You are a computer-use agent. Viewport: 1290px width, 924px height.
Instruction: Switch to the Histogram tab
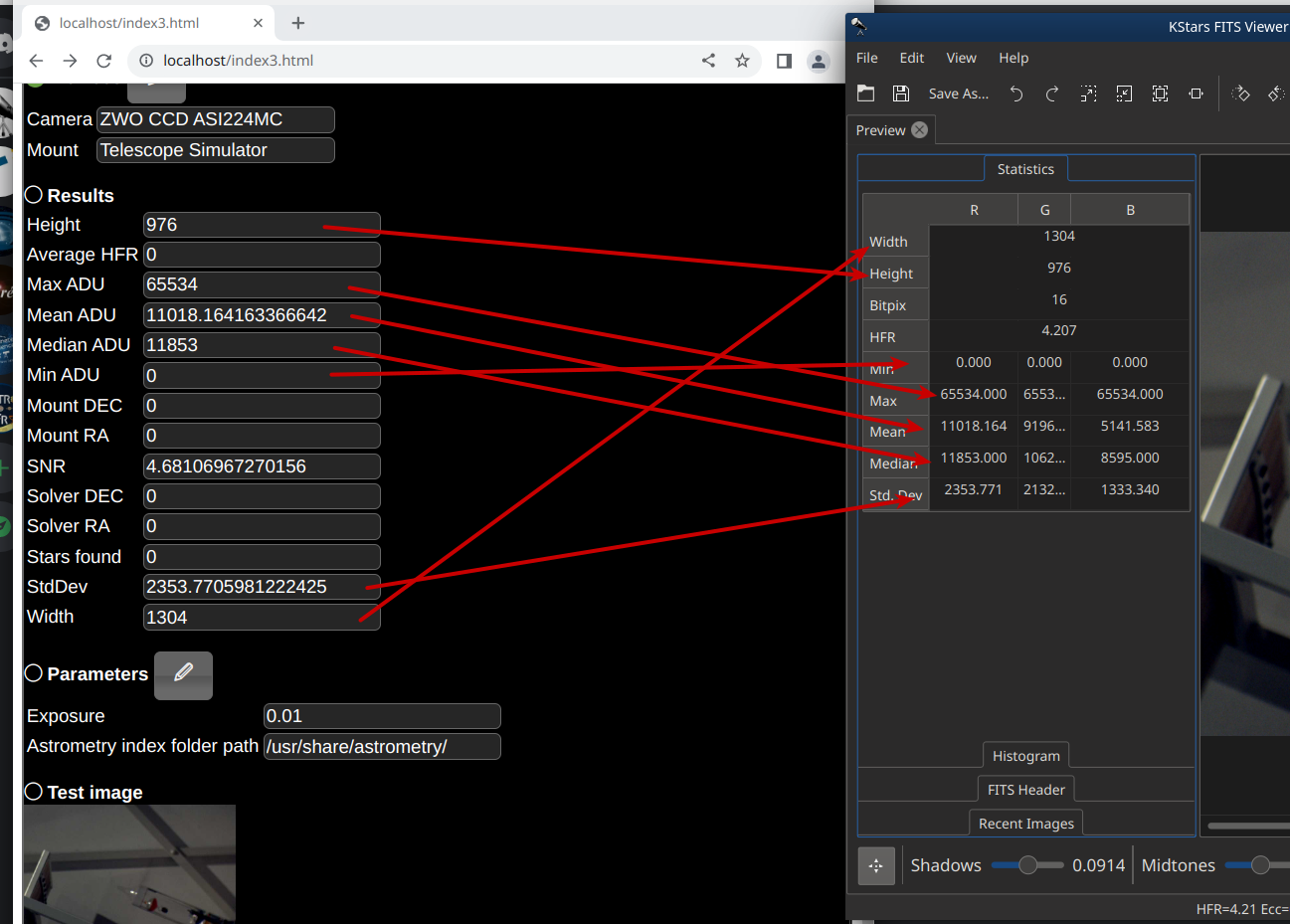click(1026, 756)
